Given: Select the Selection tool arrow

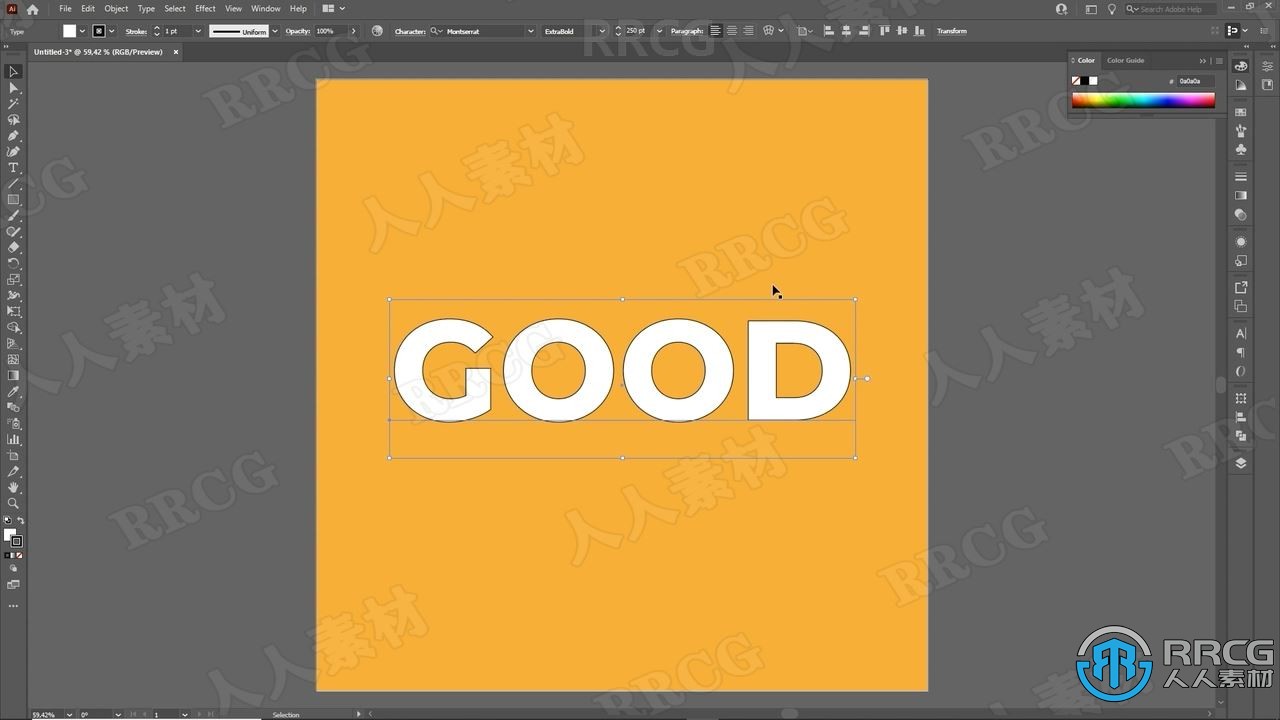Looking at the screenshot, I should point(13,72).
